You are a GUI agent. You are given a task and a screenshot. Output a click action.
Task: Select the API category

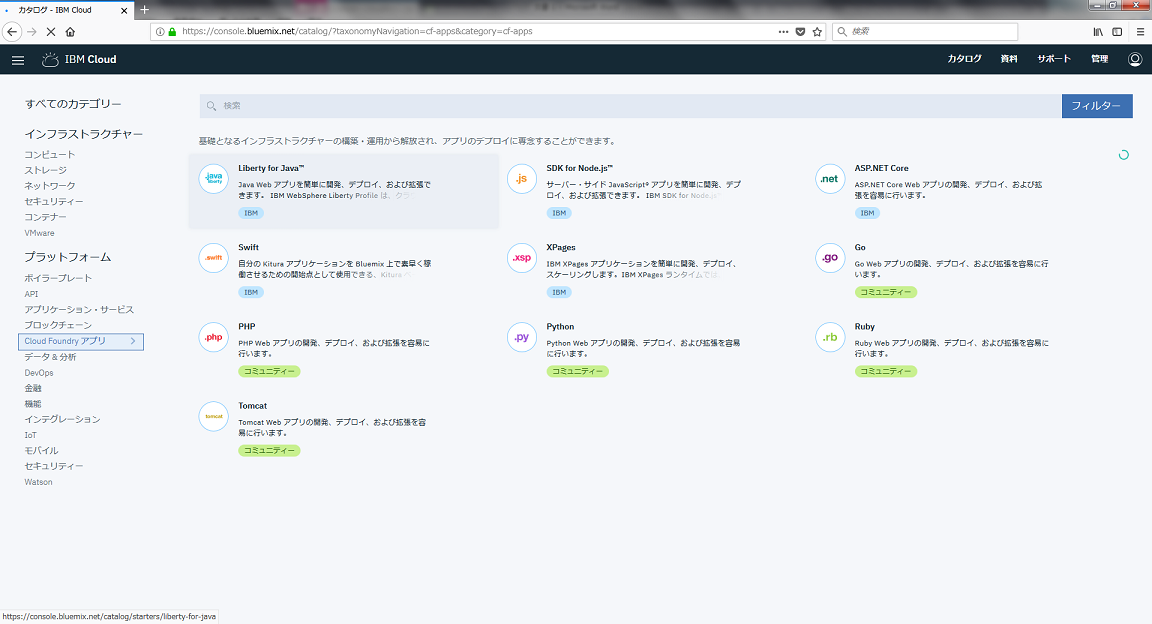coord(31,294)
